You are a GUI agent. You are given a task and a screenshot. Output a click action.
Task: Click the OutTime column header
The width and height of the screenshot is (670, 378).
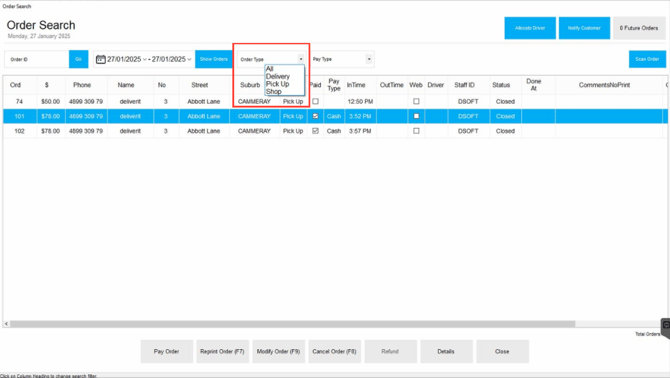click(391, 85)
